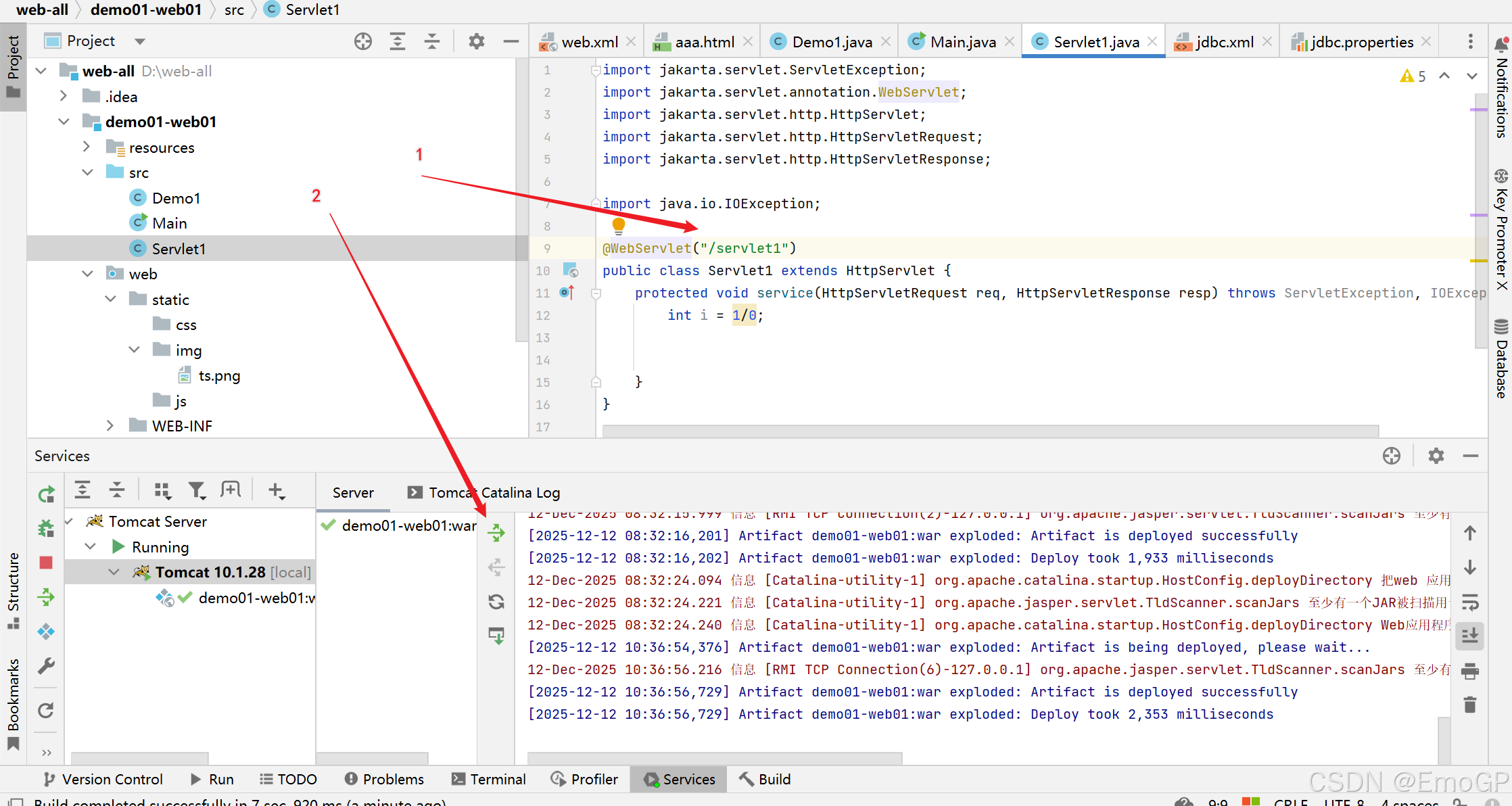Toggle Soft-Wrap in the log console
This screenshot has height=806, width=1512.
(x=1469, y=602)
